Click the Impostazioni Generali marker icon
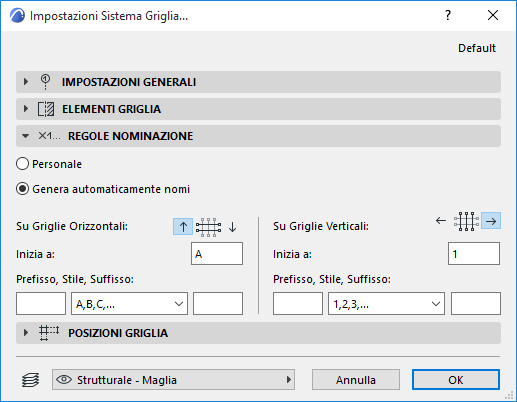The image size is (517, 402). [x=45, y=82]
